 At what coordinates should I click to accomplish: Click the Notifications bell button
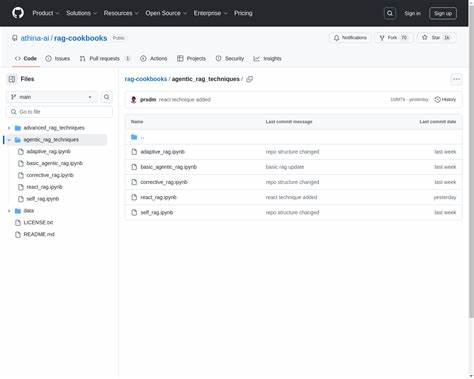pos(350,38)
